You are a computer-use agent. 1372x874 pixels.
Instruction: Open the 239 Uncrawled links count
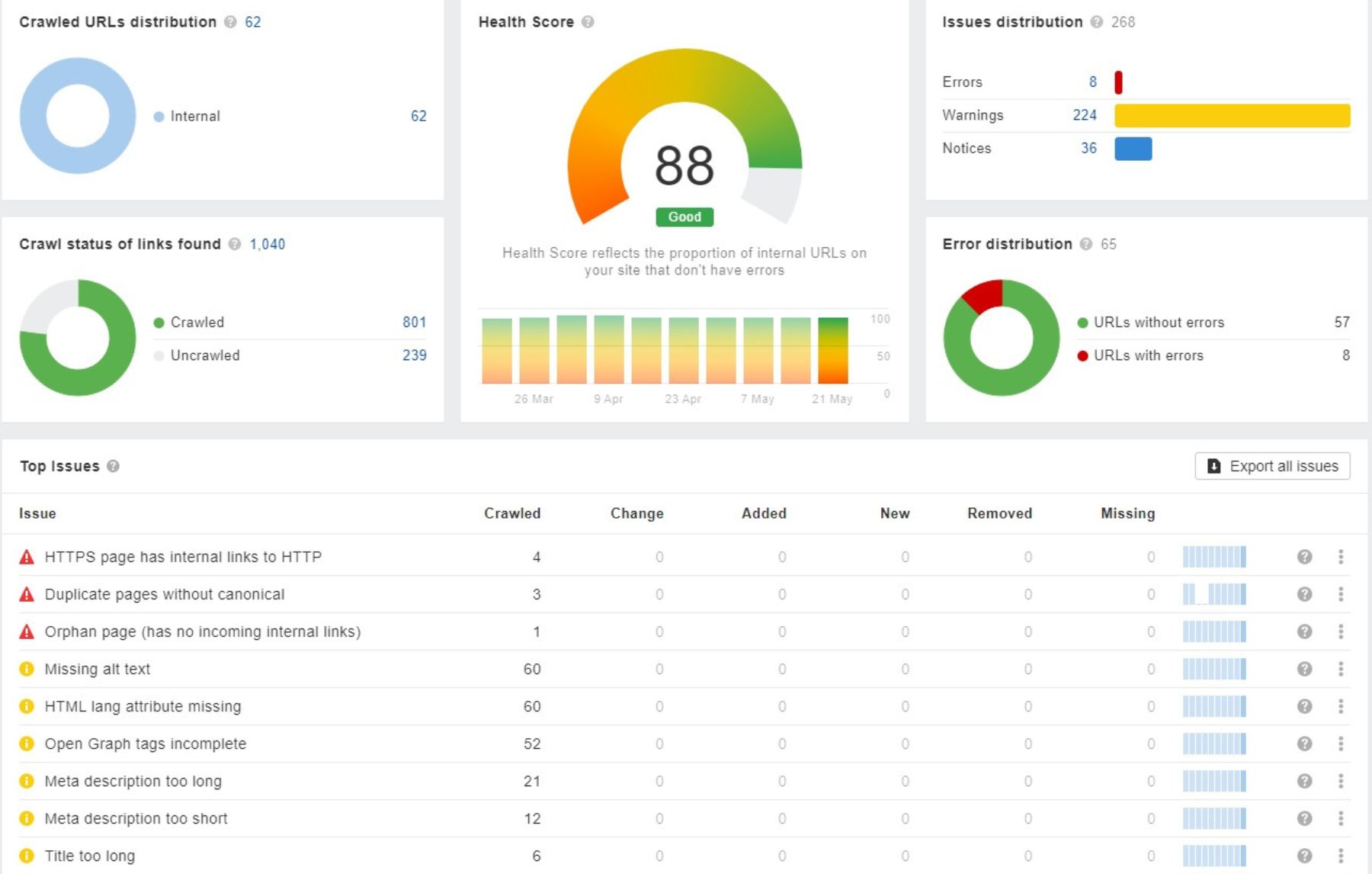tap(414, 355)
